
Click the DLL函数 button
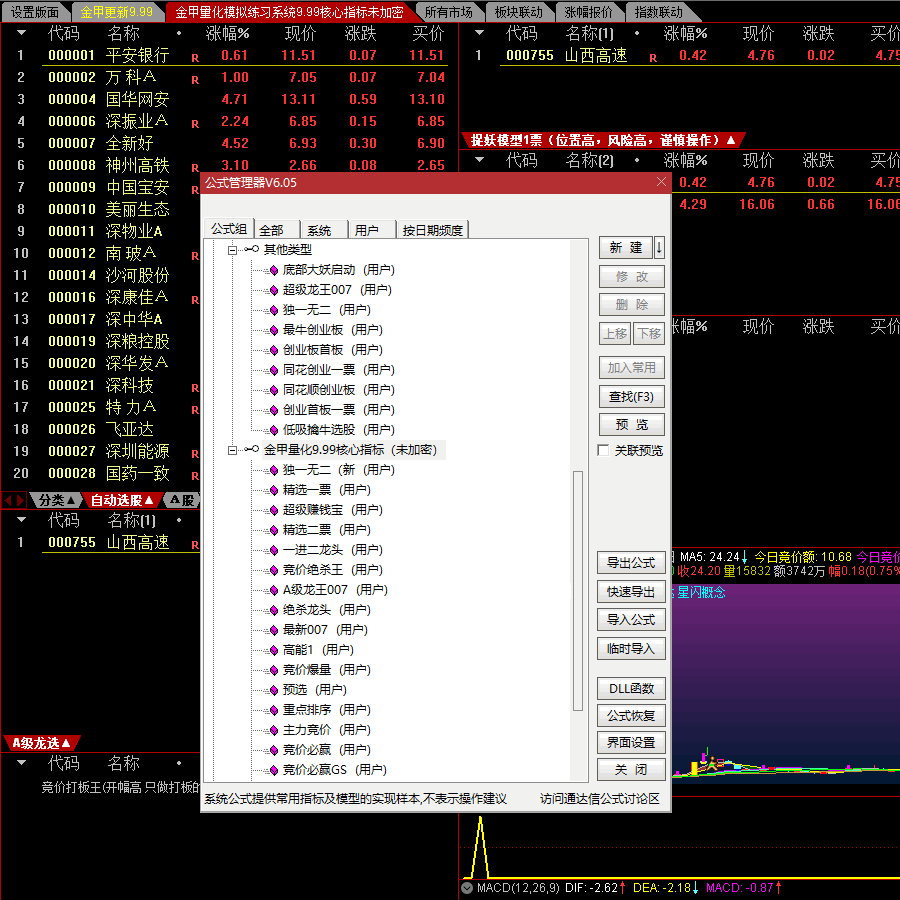coord(631,688)
